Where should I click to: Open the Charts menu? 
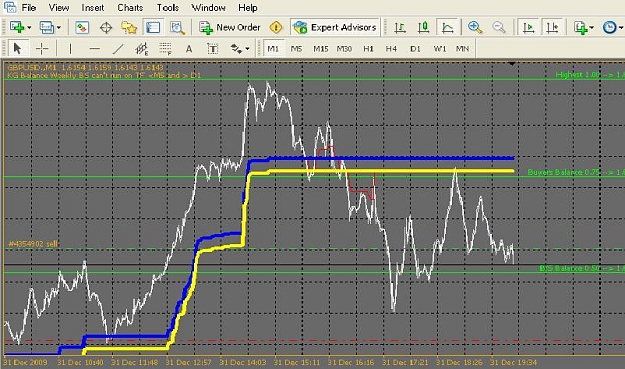pyautogui.click(x=130, y=8)
